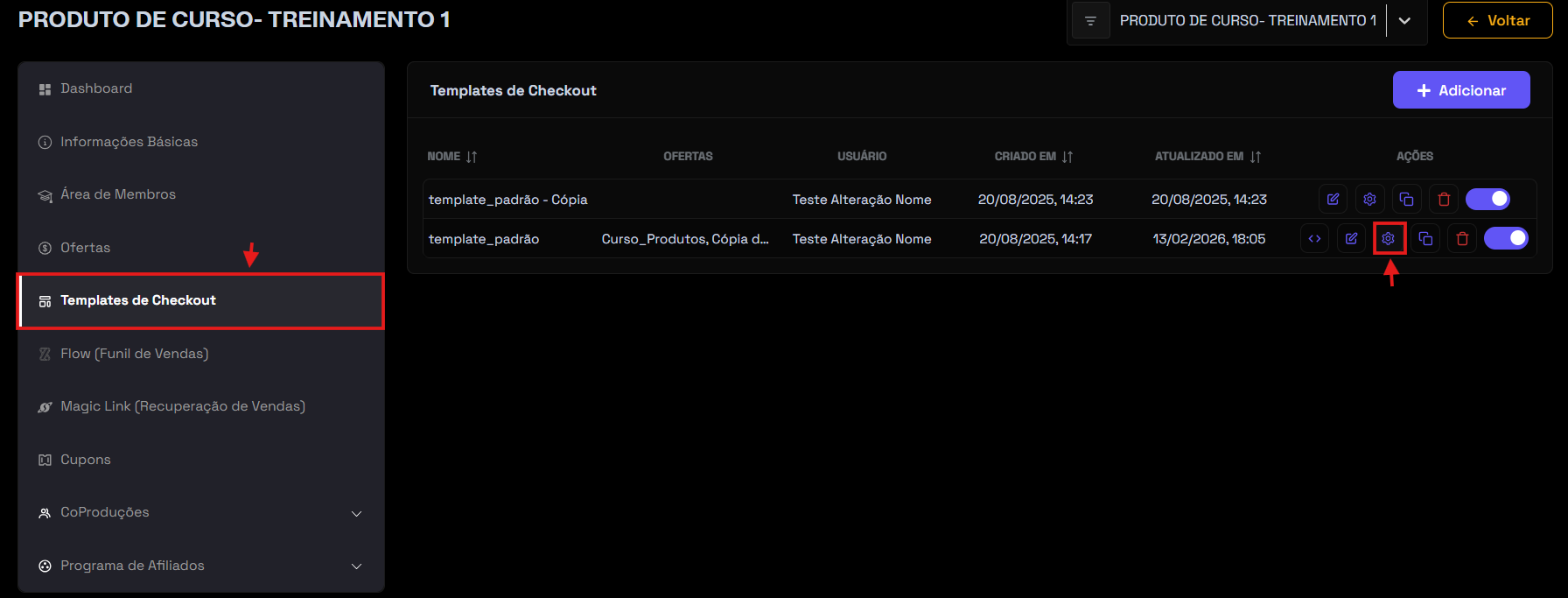
Task: Open settings gear for template_padrão - Cópia
Action: (1369, 200)
